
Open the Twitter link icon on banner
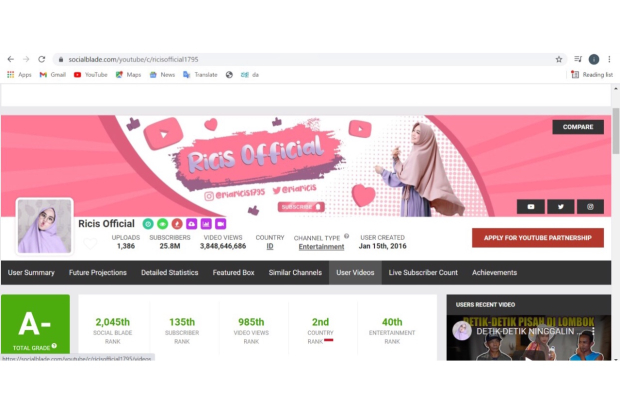(x=560, y=207)
